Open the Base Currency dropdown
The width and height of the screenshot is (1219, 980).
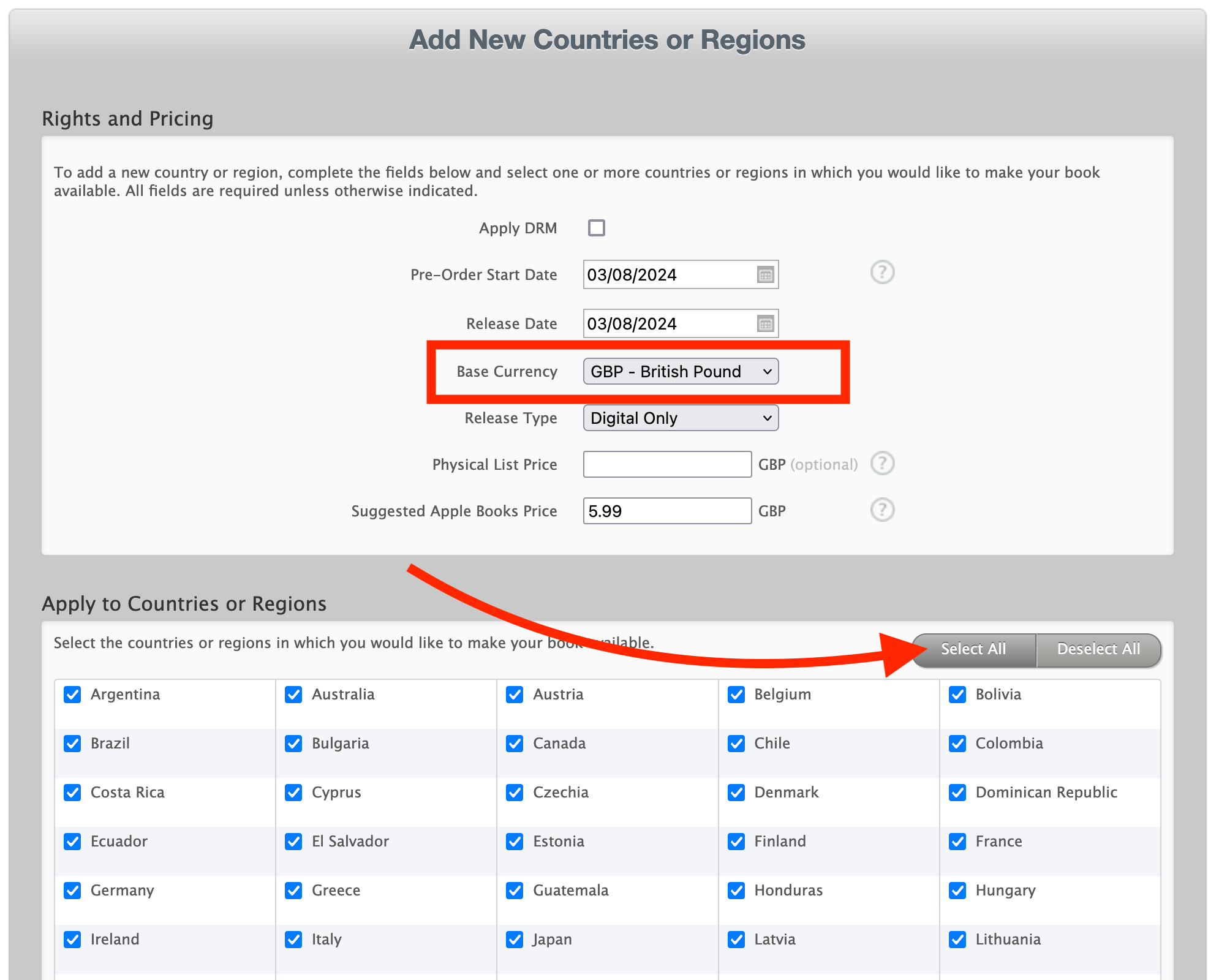[681, 372]
